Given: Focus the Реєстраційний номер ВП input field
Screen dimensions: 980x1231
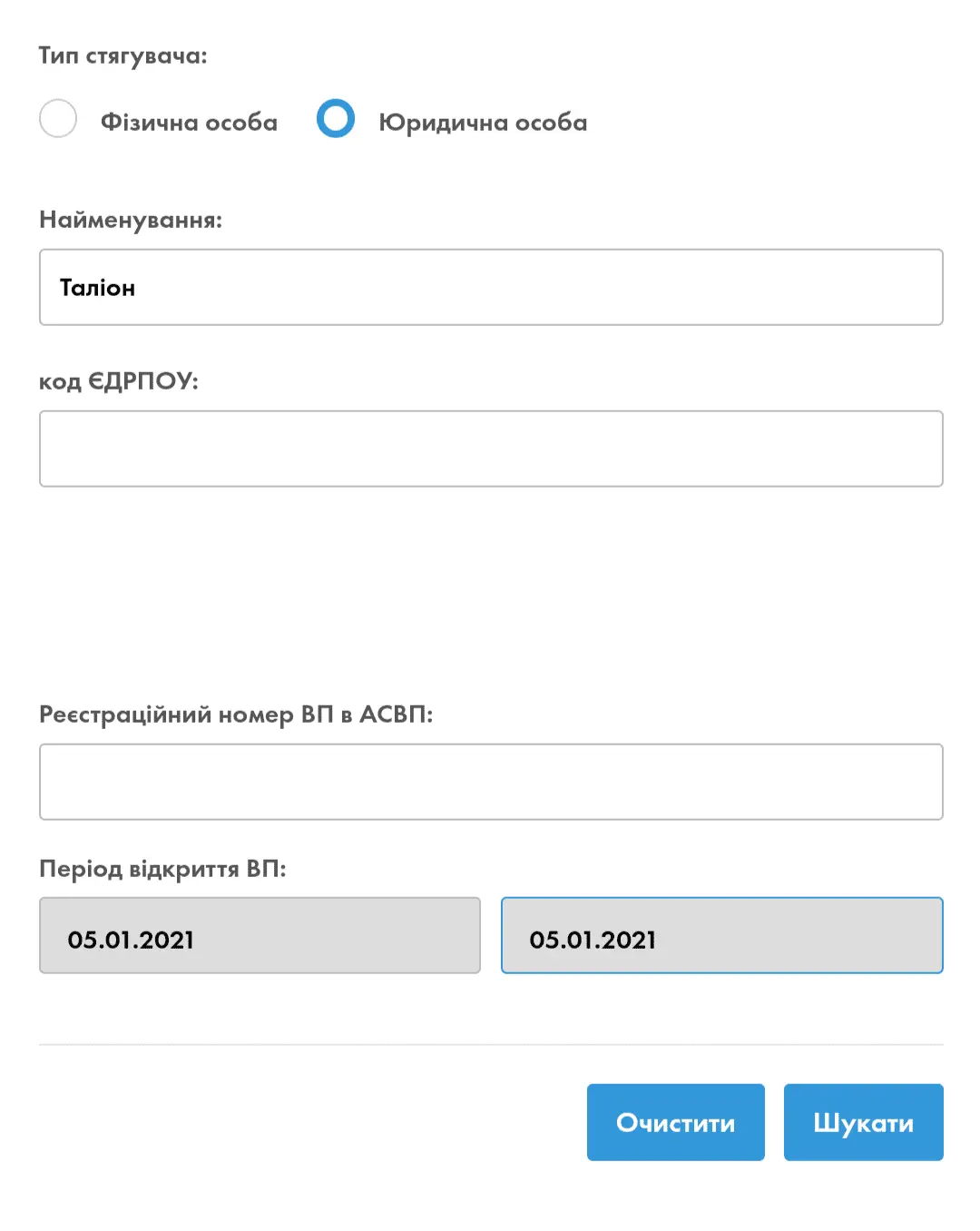Looking at the screenshot, I should 491,782.
